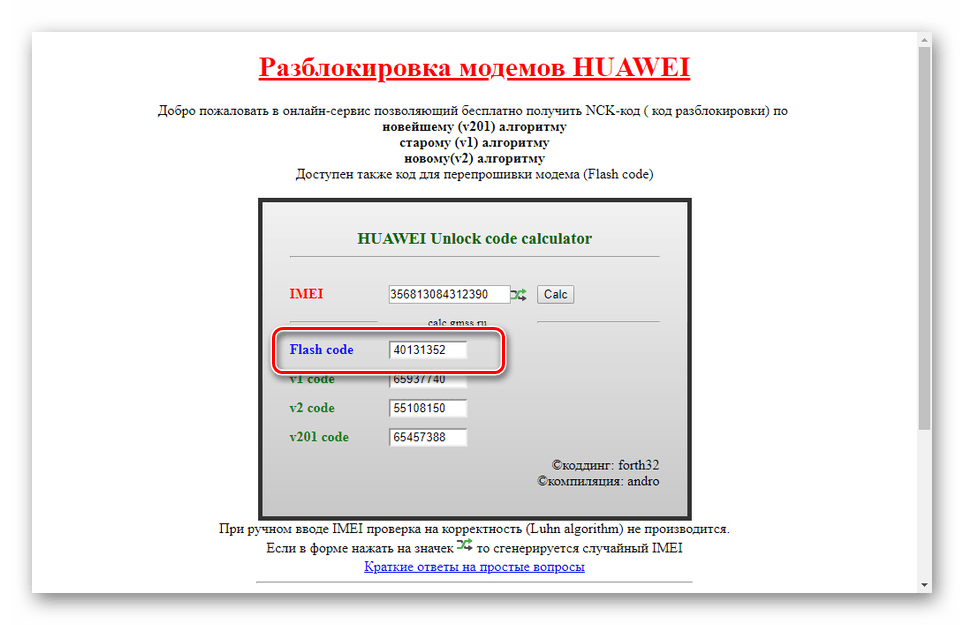
Task: Open the 'Краткие ответы на простые вопросы' link
Action: point(474,567)
